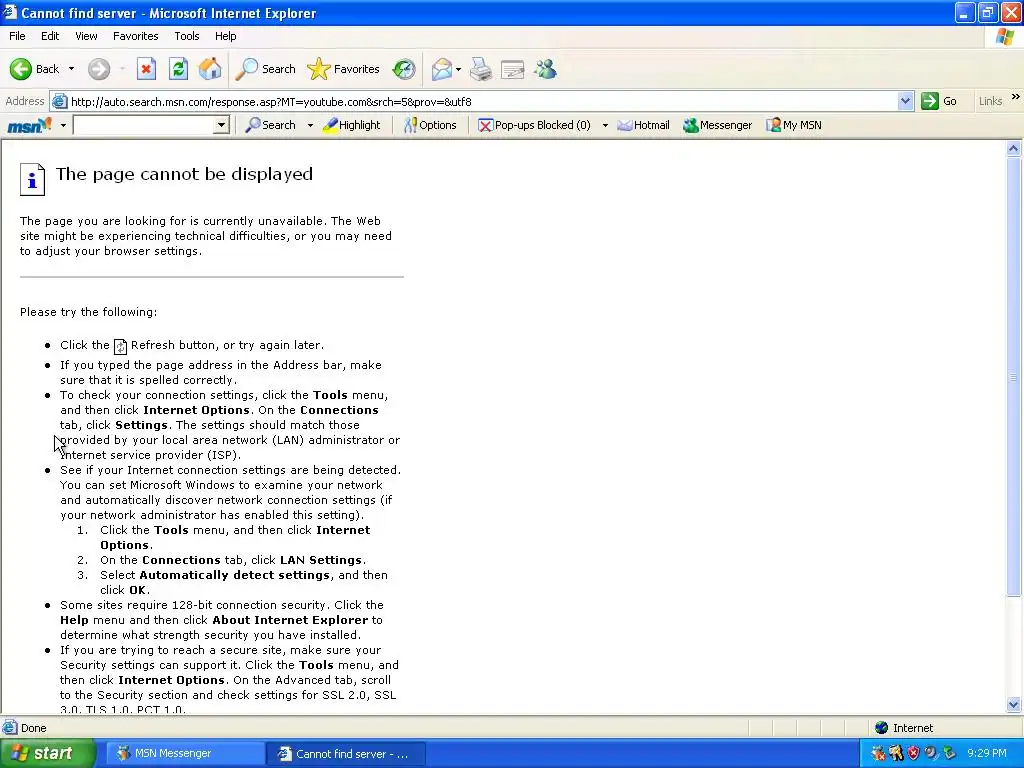Open Hotmail from the MSN toolbar
Image resolution: width=1024 pixels, height=768 pixels.
[643, 125]
